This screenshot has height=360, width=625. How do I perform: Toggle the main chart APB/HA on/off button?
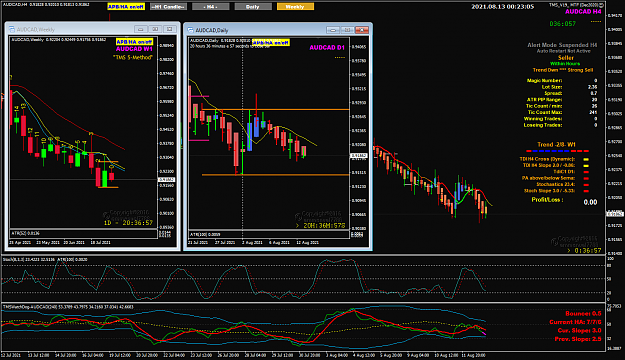pyautogui.click(x=126, y=7)
